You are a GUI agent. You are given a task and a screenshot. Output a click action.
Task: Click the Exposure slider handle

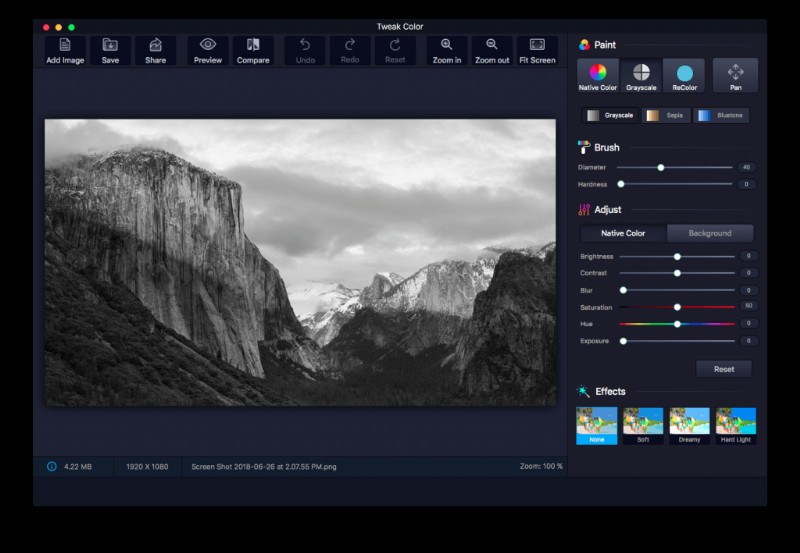pyautogui.click(x=623, y=341)
